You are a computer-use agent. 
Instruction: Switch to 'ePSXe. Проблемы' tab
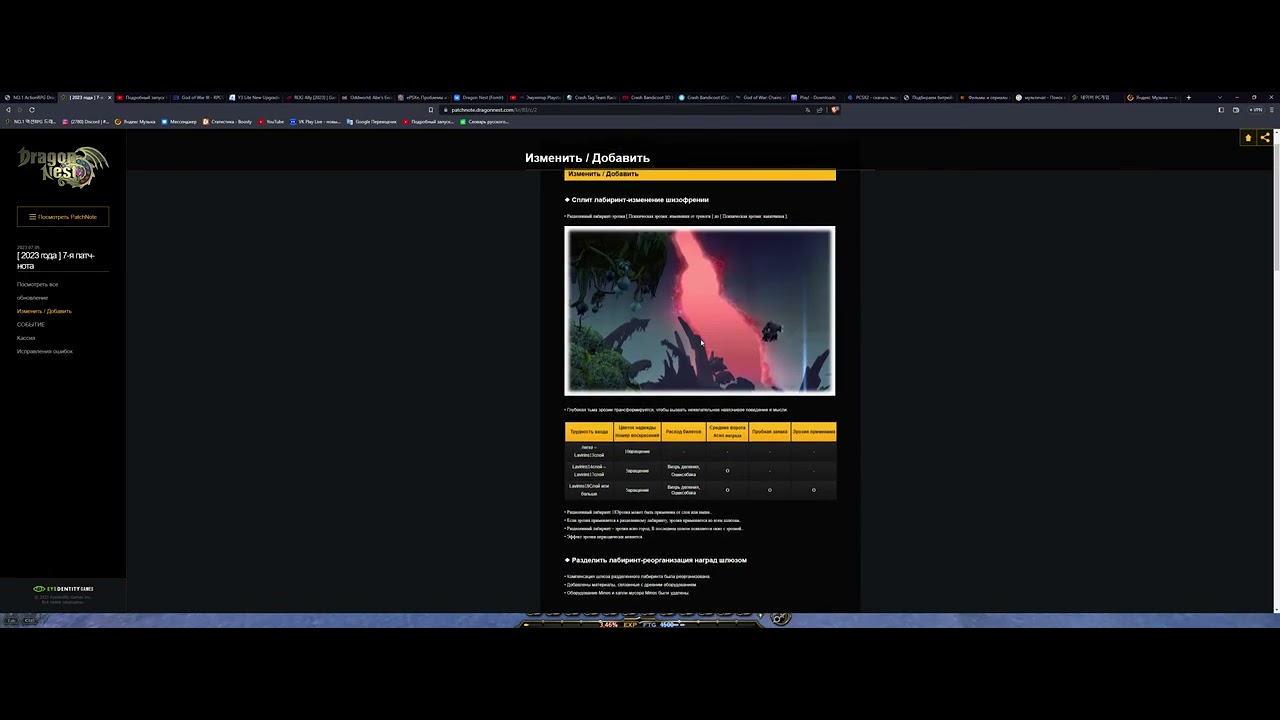(423, 98)
